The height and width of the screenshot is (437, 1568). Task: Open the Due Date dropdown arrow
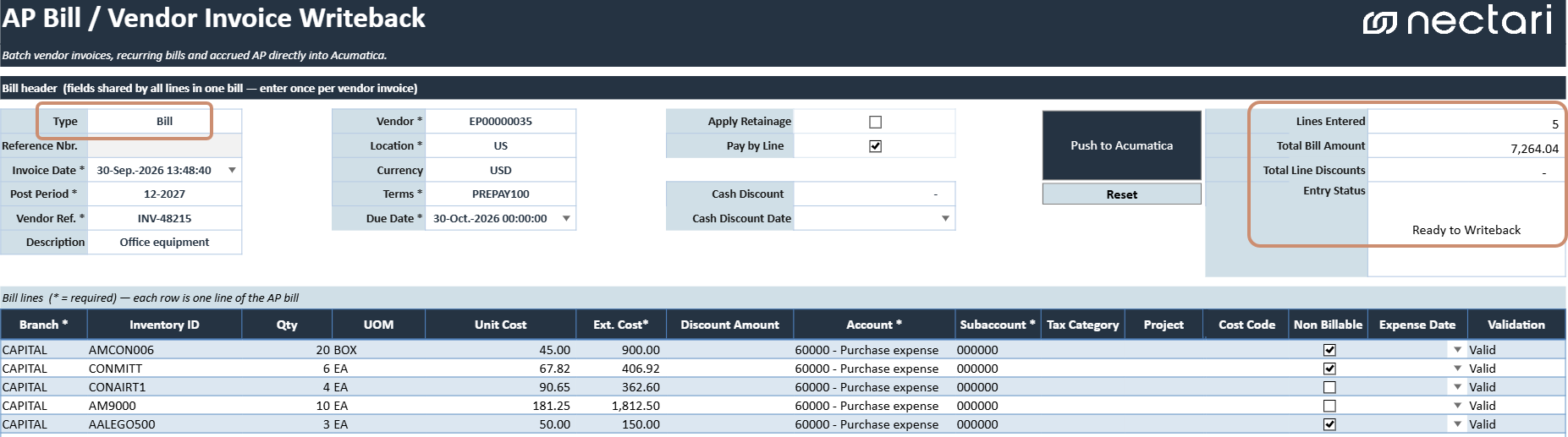click(x=566, y=218)
